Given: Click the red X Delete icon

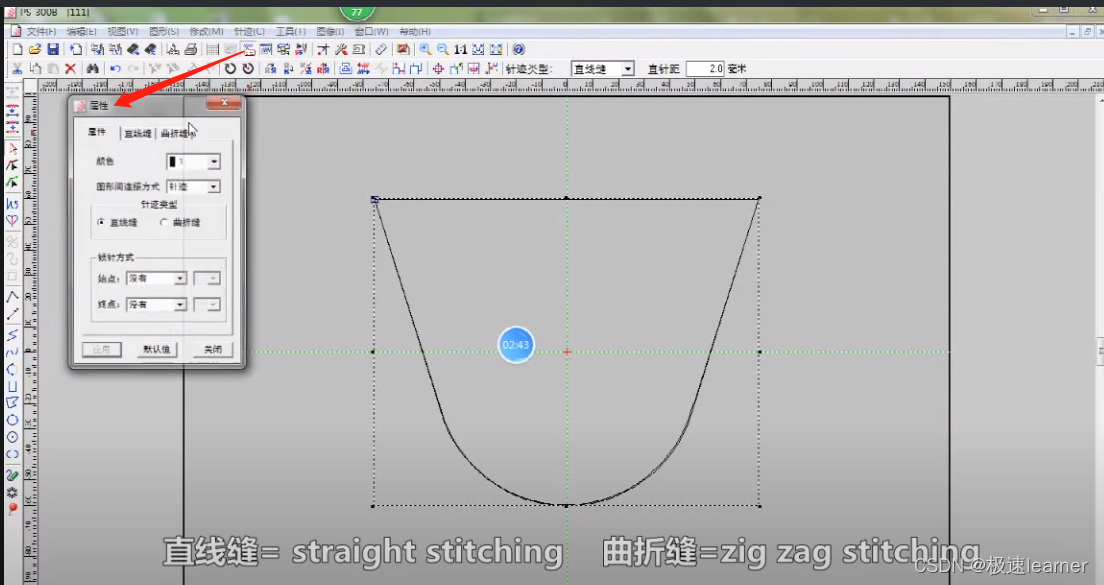Looking at the screenshot, I should tap(70, 69).
